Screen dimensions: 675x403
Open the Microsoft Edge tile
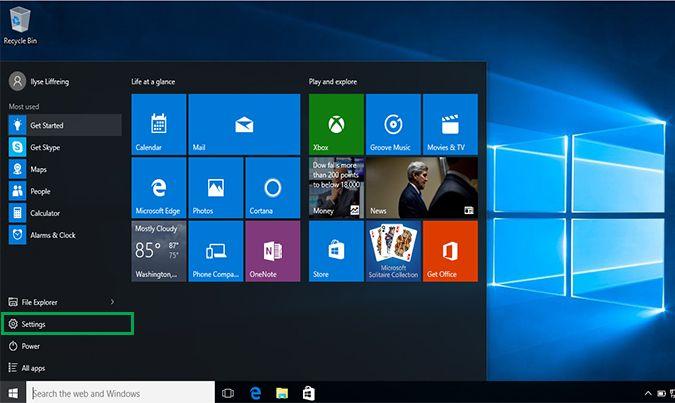[x=159, y=188]
